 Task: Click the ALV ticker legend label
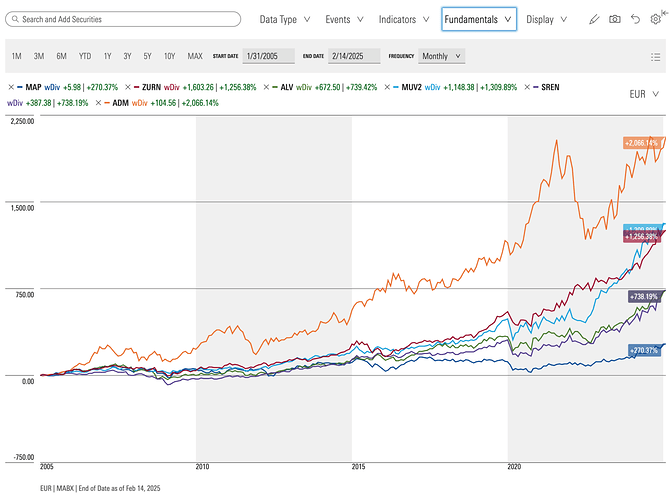(287, 87)
